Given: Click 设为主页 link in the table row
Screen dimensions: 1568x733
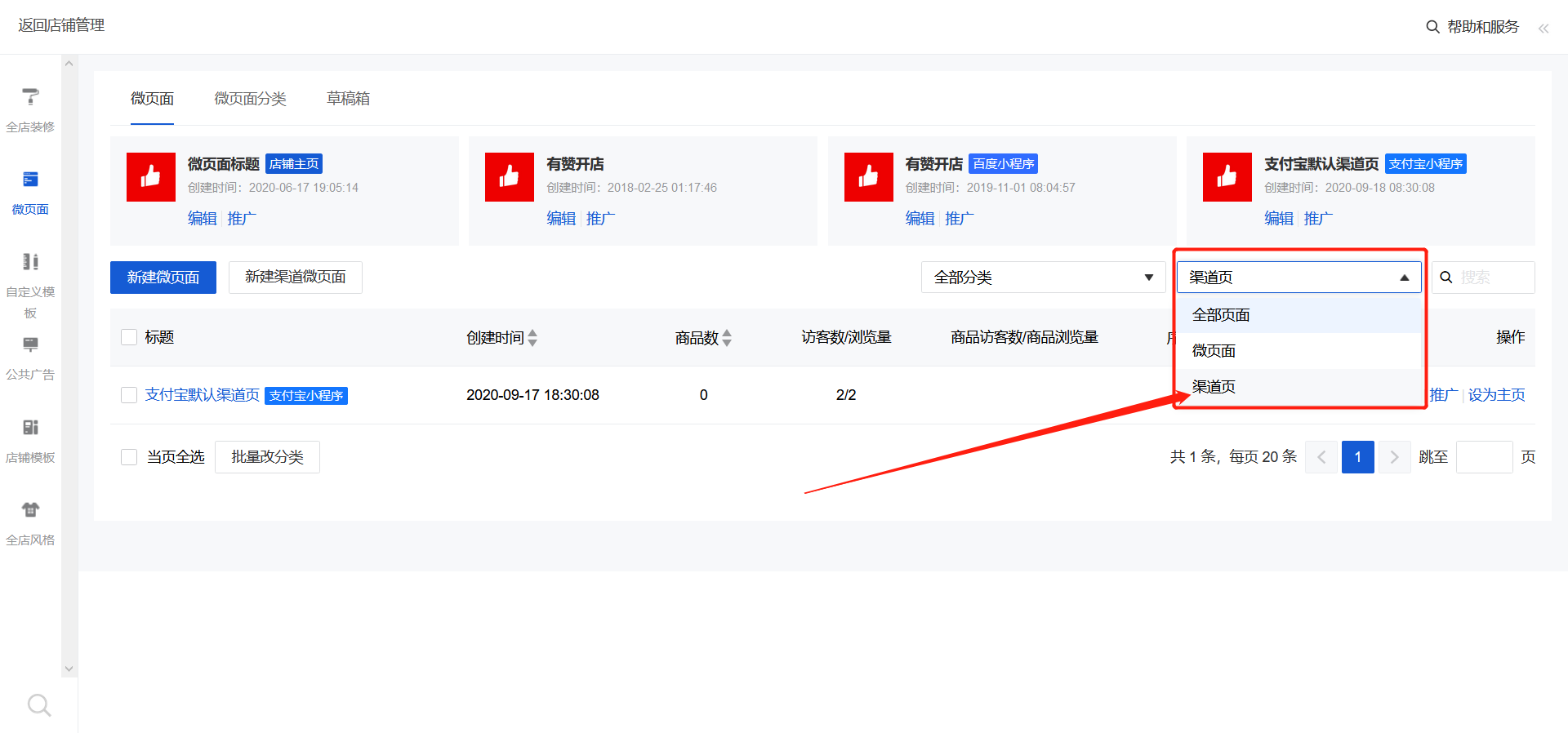Looking at the screenshot, I should (x=1496, y=395).
